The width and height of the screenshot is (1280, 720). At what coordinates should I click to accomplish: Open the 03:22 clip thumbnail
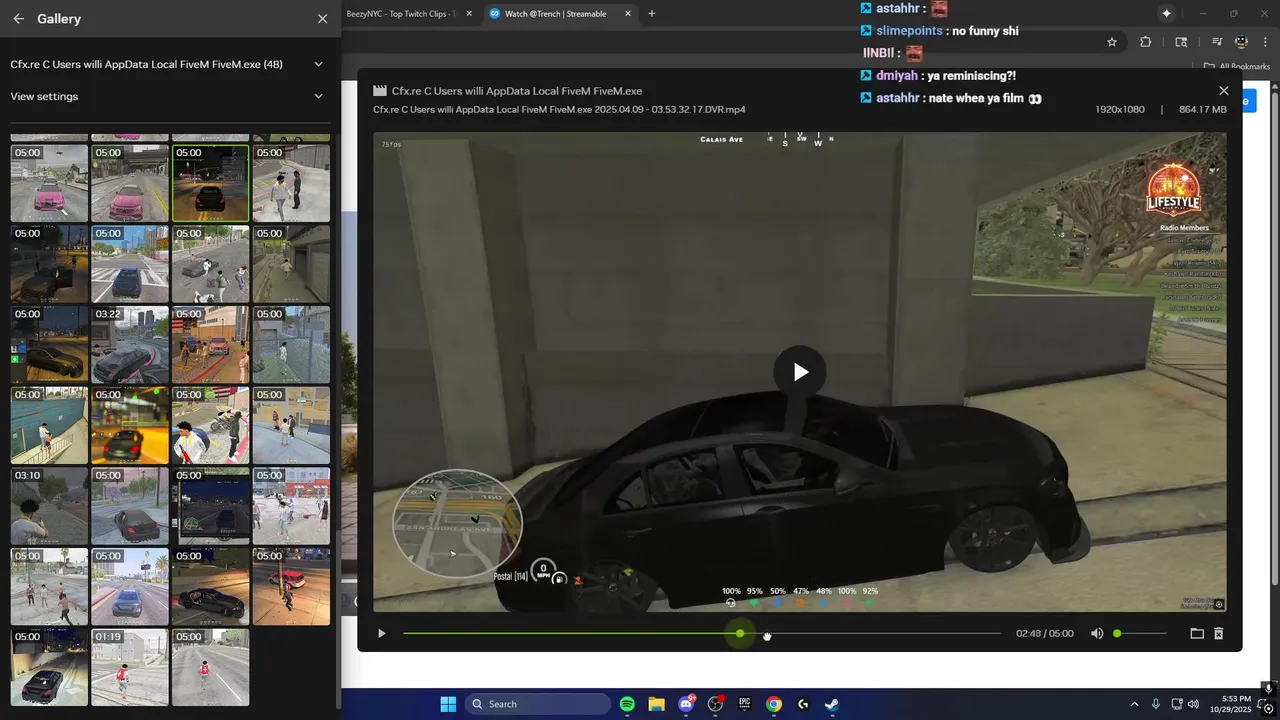coord(130,345)
